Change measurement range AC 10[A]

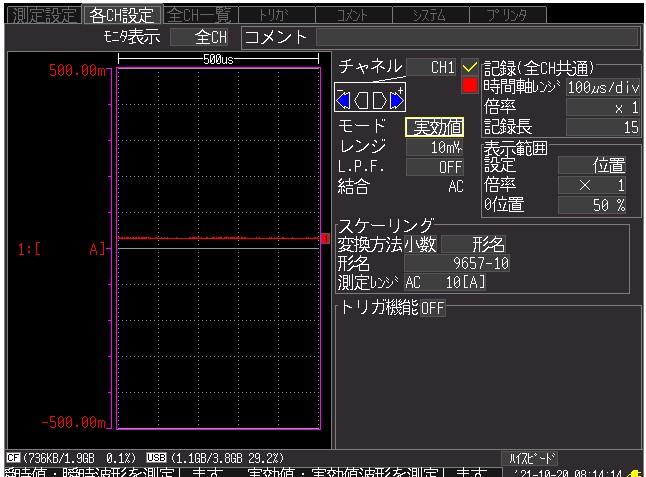coord(445,283)
